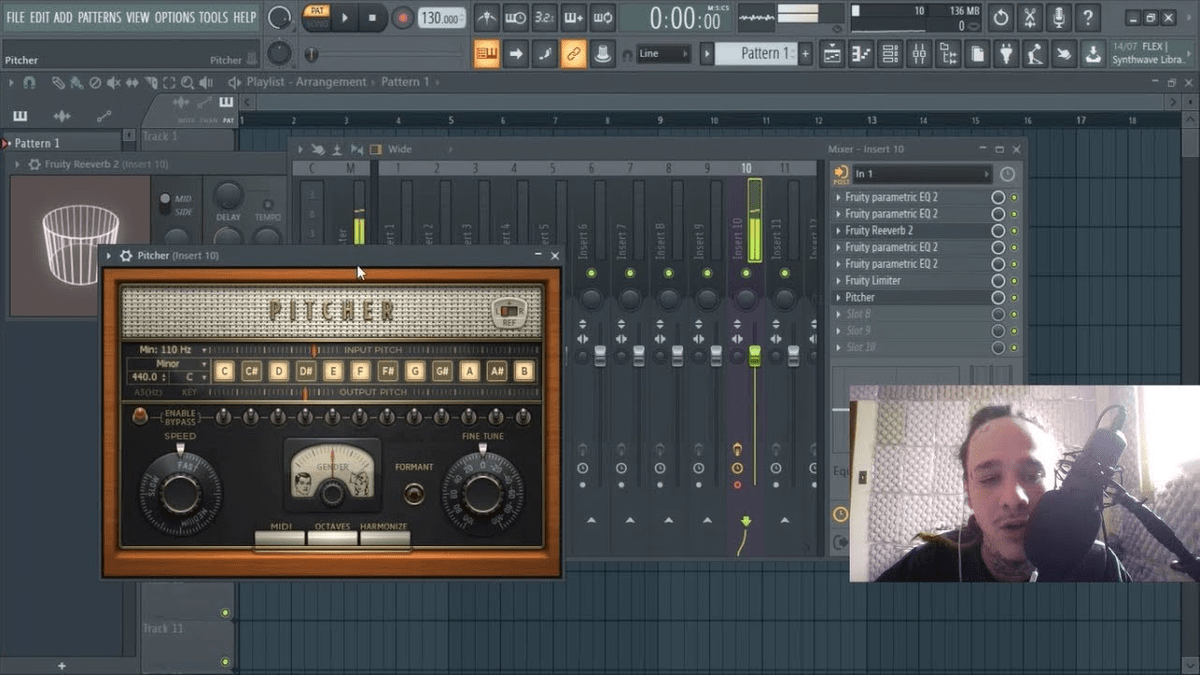The height and width of the screenshot is (675, 1200).
Task: Click the link/chain icon in toolbar
Action: coord(573,54)
